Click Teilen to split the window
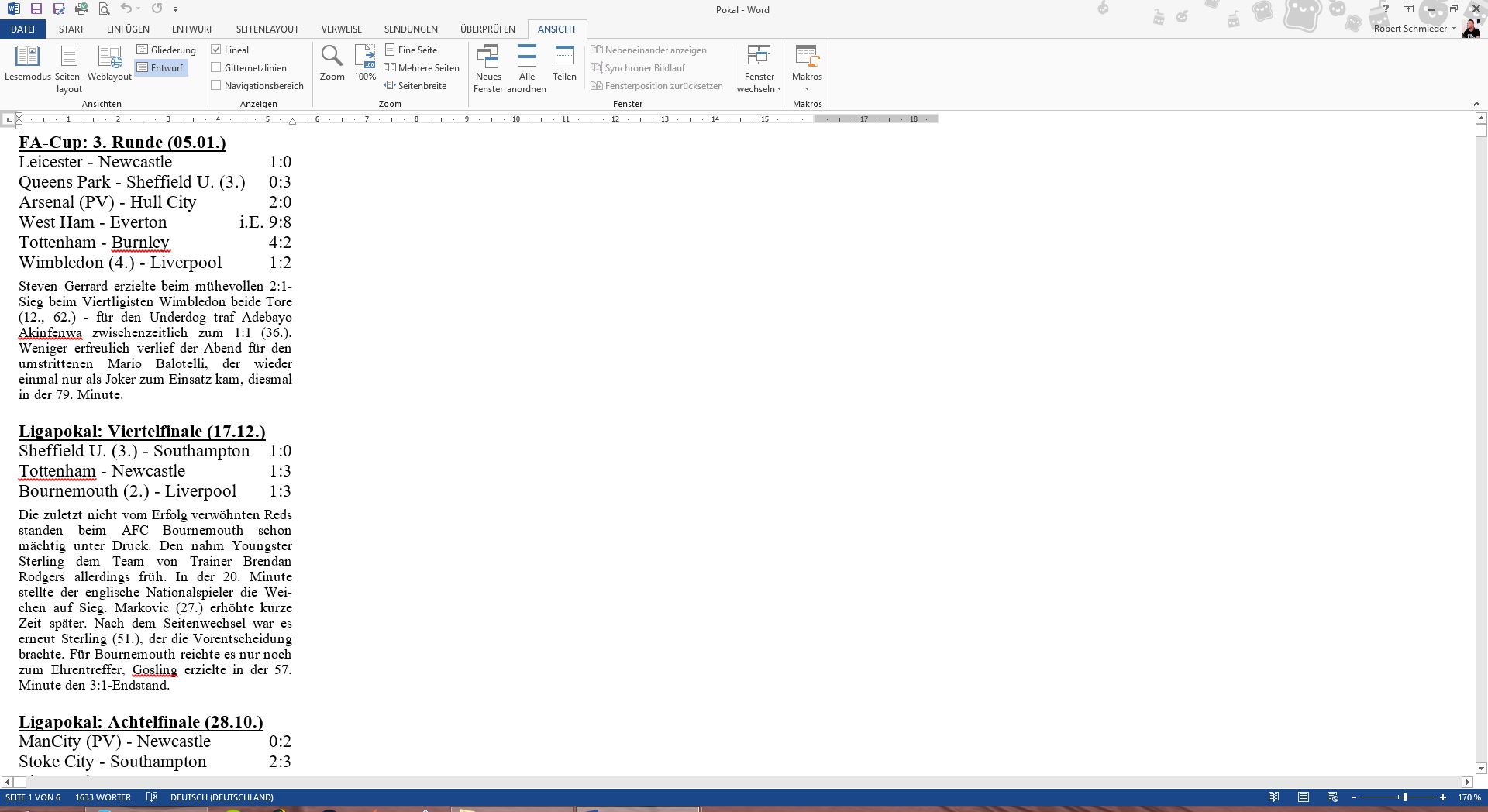Viewport: 1488px width, 812px height. 564,64
